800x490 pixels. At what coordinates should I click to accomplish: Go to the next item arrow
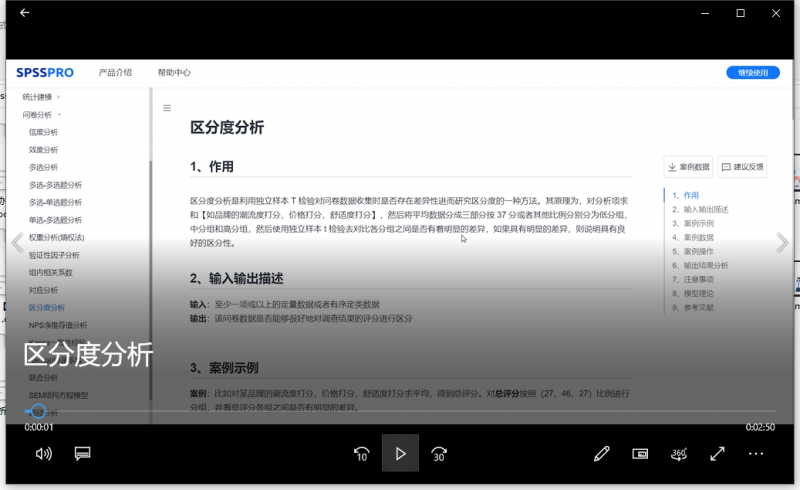tap(782, 242)
